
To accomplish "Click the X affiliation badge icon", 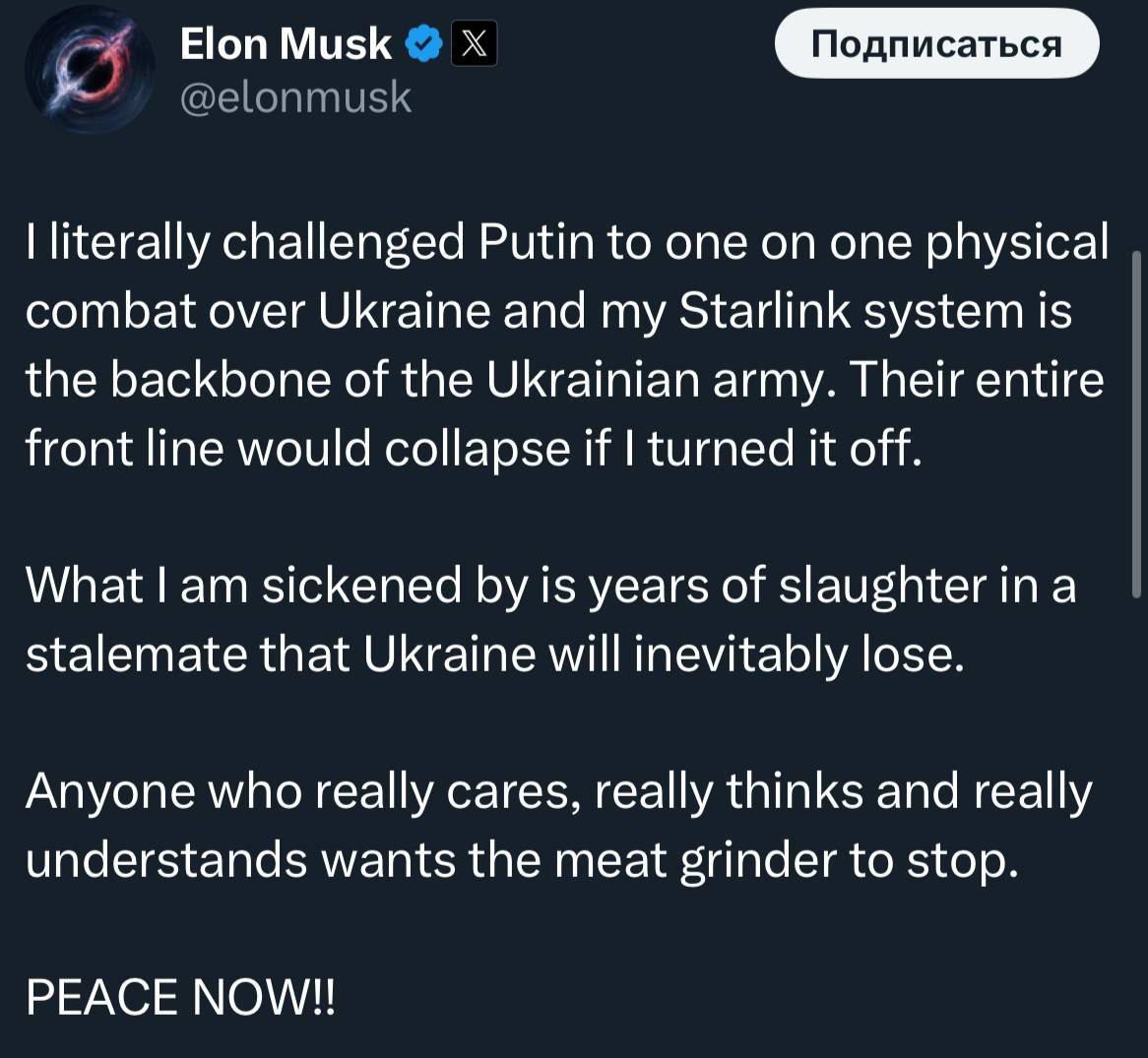I will coord(474,44).
